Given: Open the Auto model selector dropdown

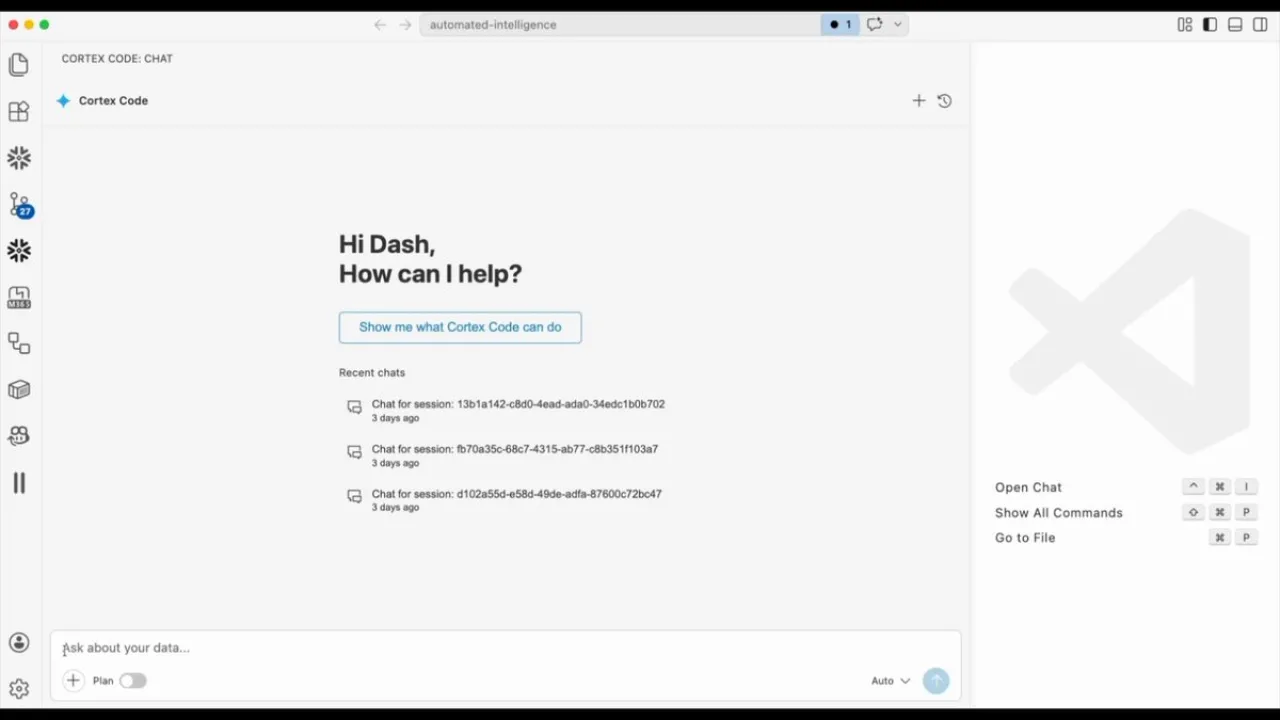Looking at the screenshot, I should tap(890, 680).
